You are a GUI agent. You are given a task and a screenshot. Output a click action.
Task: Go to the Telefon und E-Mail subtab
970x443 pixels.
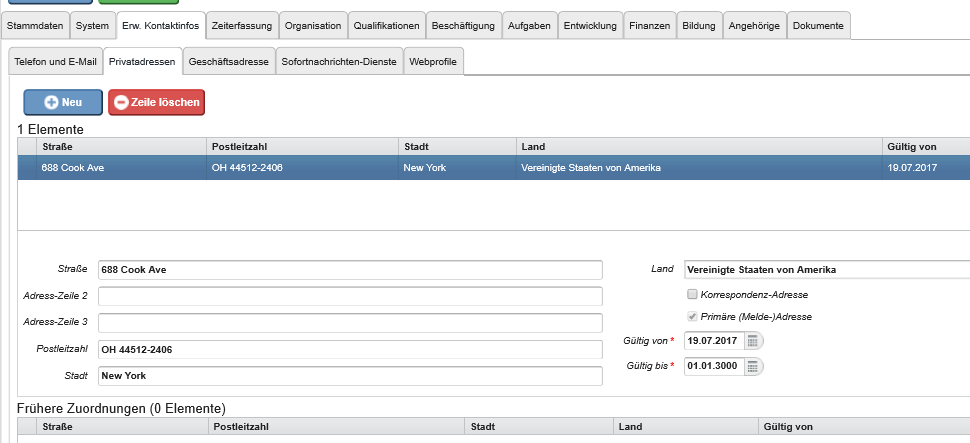[54, 62]
